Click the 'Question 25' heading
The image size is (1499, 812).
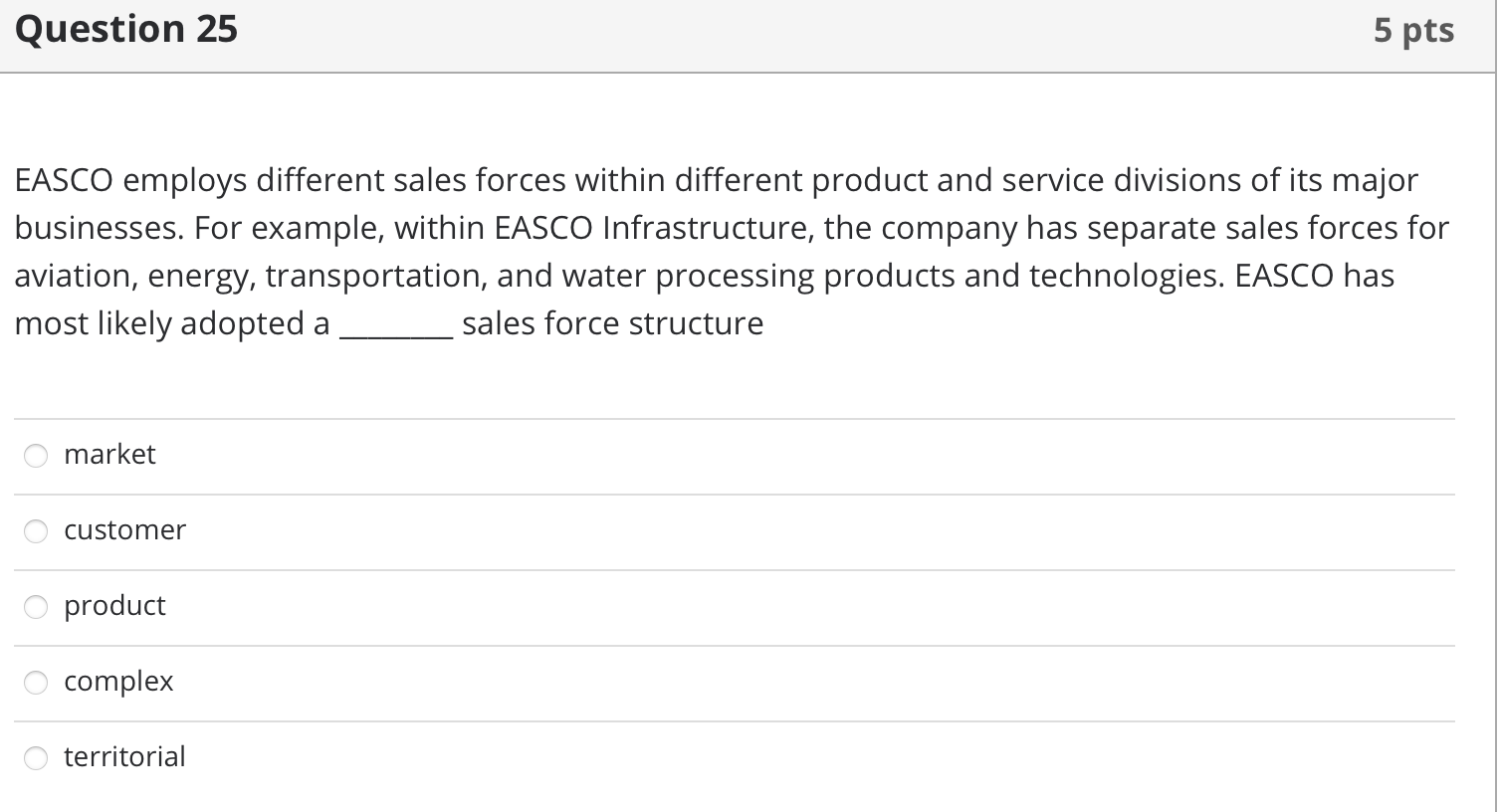pos(126,30)
